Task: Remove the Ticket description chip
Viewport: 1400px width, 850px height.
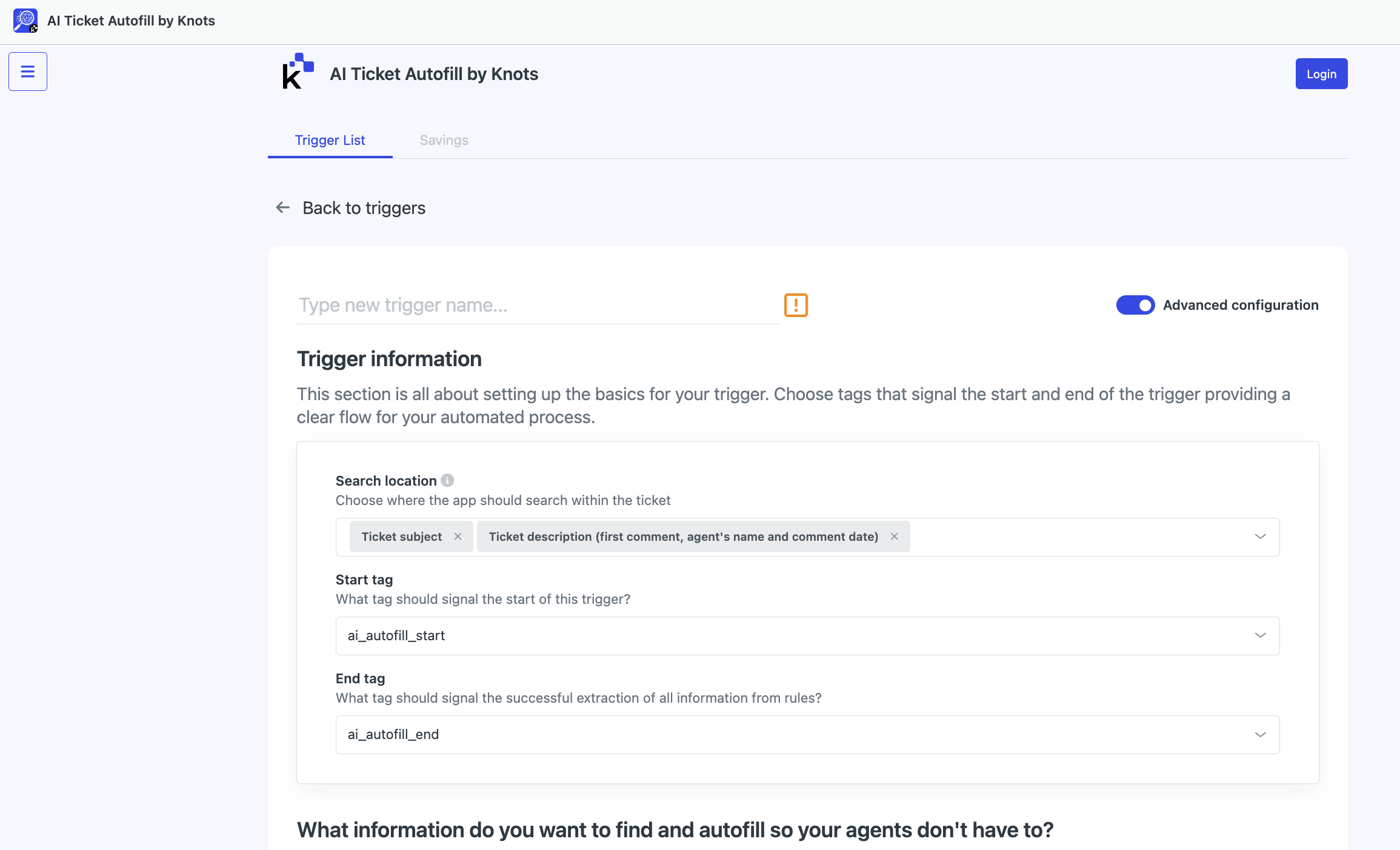Action: (894, 537)
